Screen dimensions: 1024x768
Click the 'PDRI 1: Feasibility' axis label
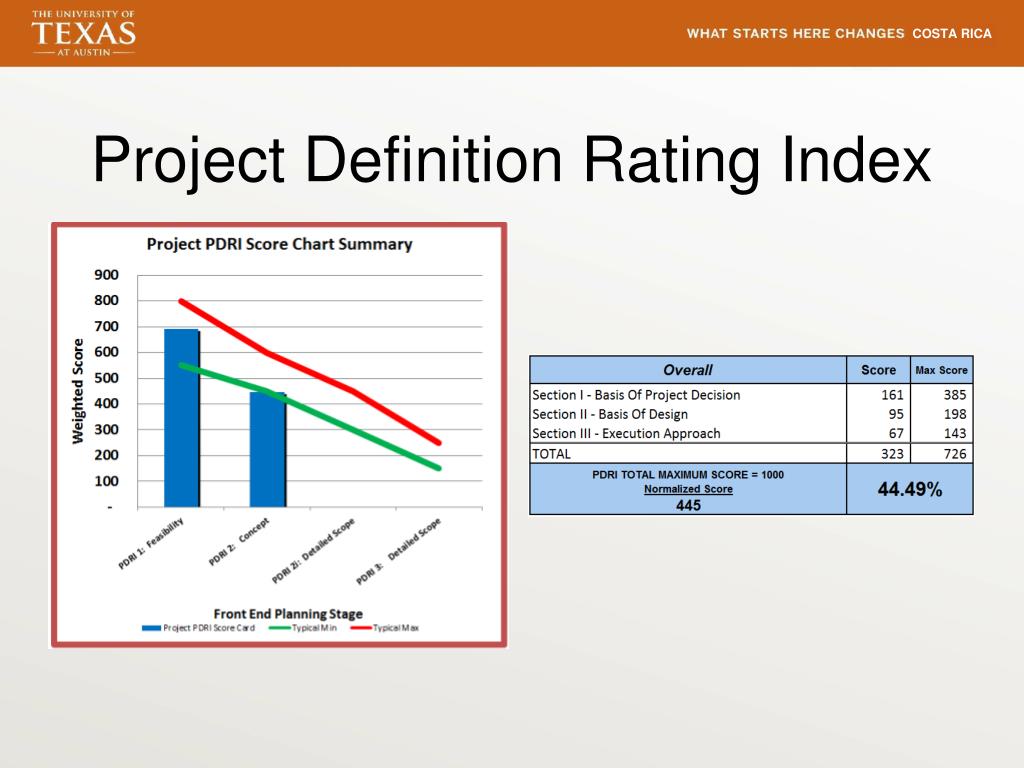point(151,543)
